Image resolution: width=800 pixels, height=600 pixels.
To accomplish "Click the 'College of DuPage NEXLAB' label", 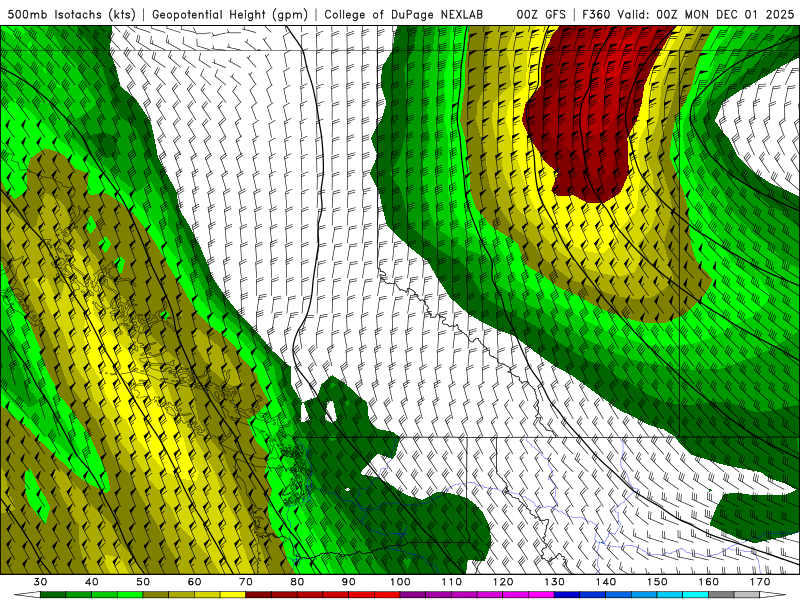I will tap(404, 15).
